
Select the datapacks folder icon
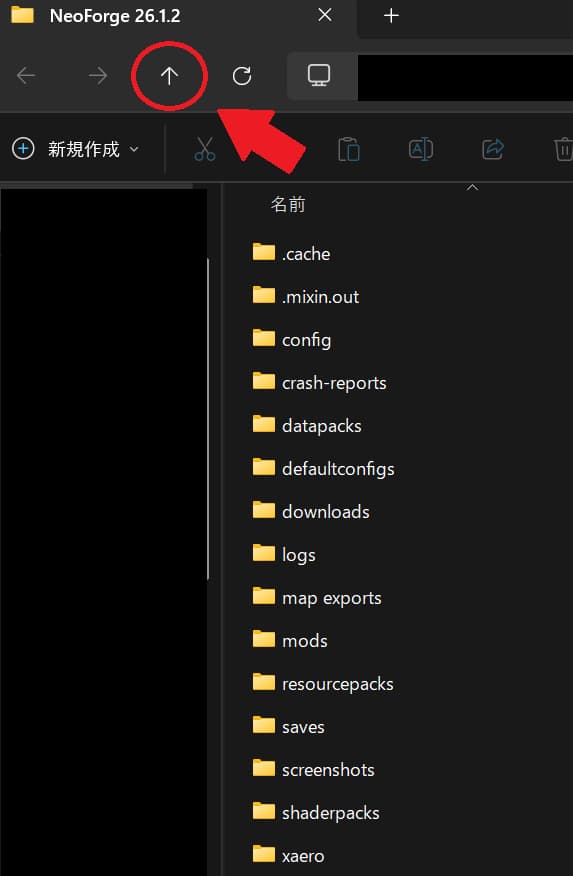tap(264, 425)
